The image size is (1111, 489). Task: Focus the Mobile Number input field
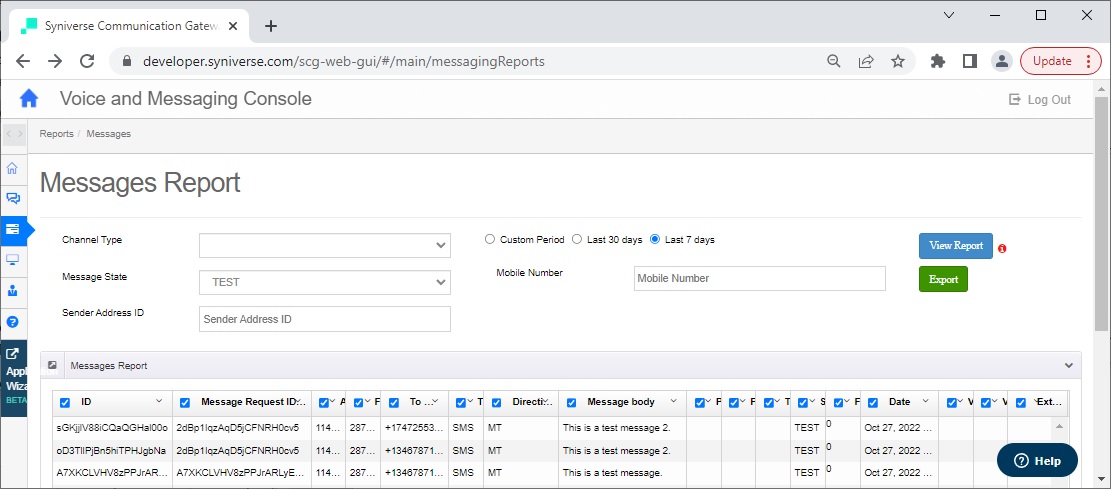point(760,279)
